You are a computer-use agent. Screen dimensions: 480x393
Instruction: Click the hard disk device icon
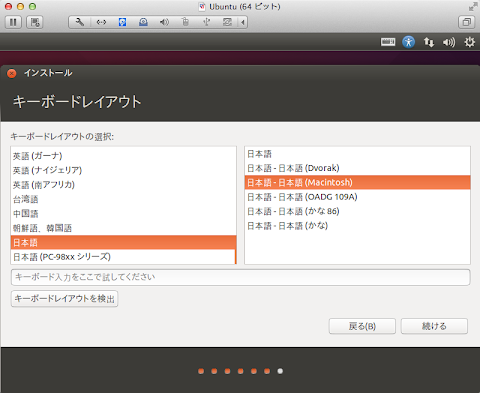122,22
